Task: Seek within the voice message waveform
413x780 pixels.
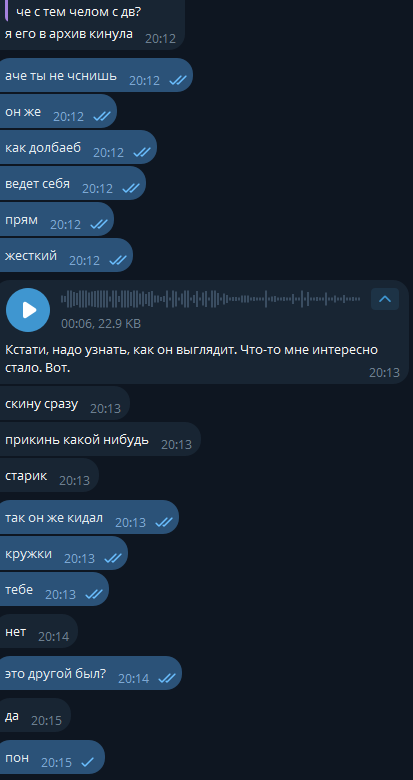Action: click(210, 299)
